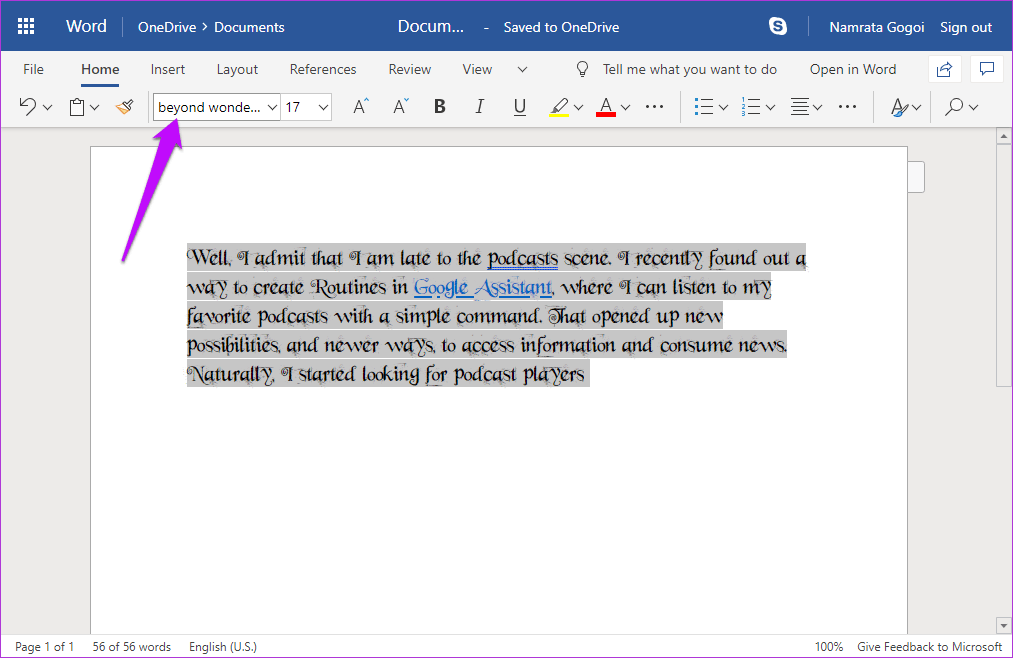The image size is (1013, 658).
Task: Click the Tell me what you want field
Action: [x=689, y=69]
